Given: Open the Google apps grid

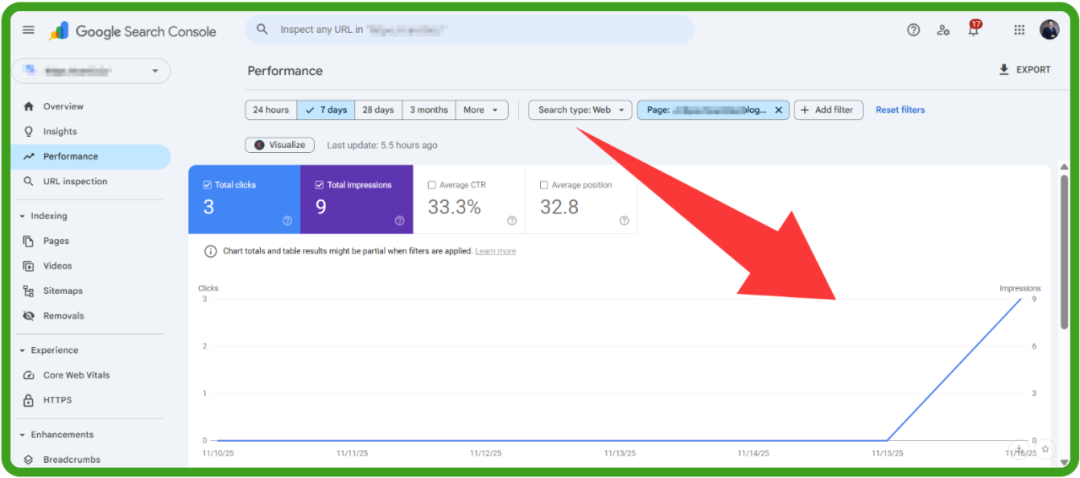Looking at the screenshot, I should (1019, 30).
